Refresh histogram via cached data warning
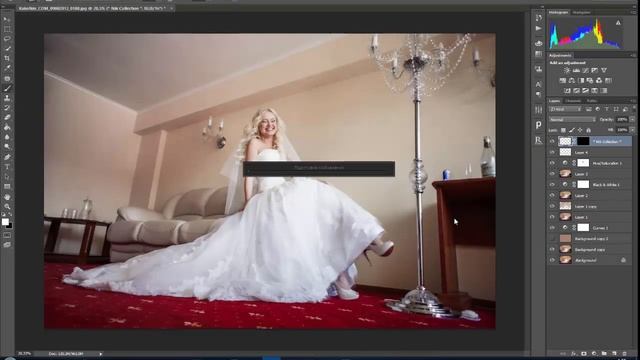Viewport: 640px width, 360px height. [618, 23]
